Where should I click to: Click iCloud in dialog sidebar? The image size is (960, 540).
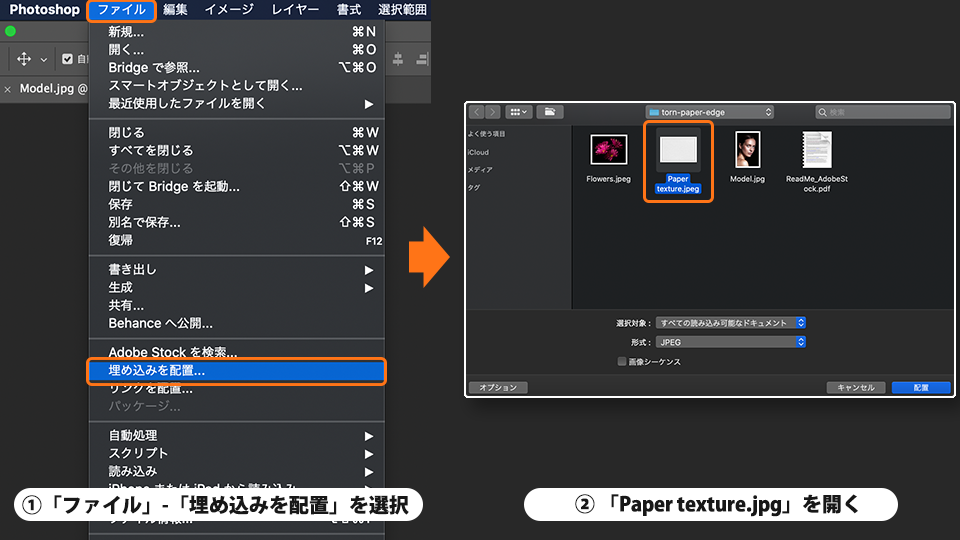click(x=478, y=152)
